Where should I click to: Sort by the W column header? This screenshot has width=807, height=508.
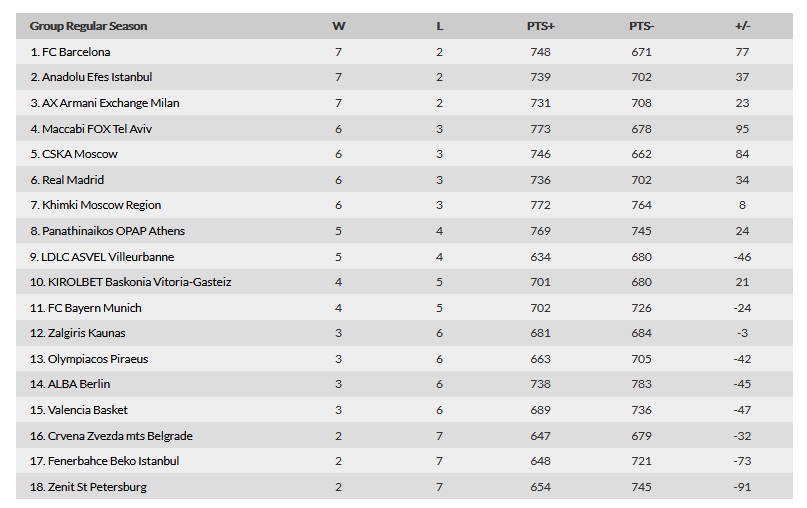click(x=339, y=26)
